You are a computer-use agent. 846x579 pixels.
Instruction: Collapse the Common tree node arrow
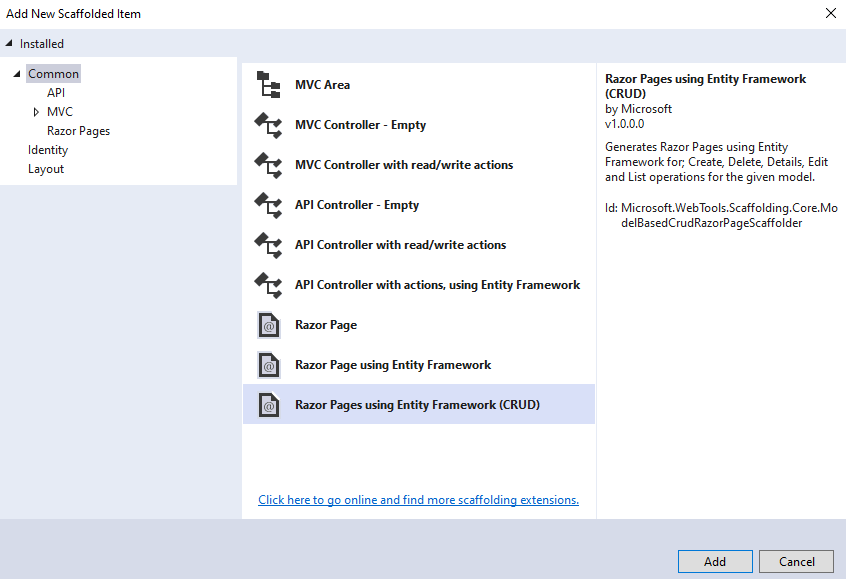tap(17, 73)
